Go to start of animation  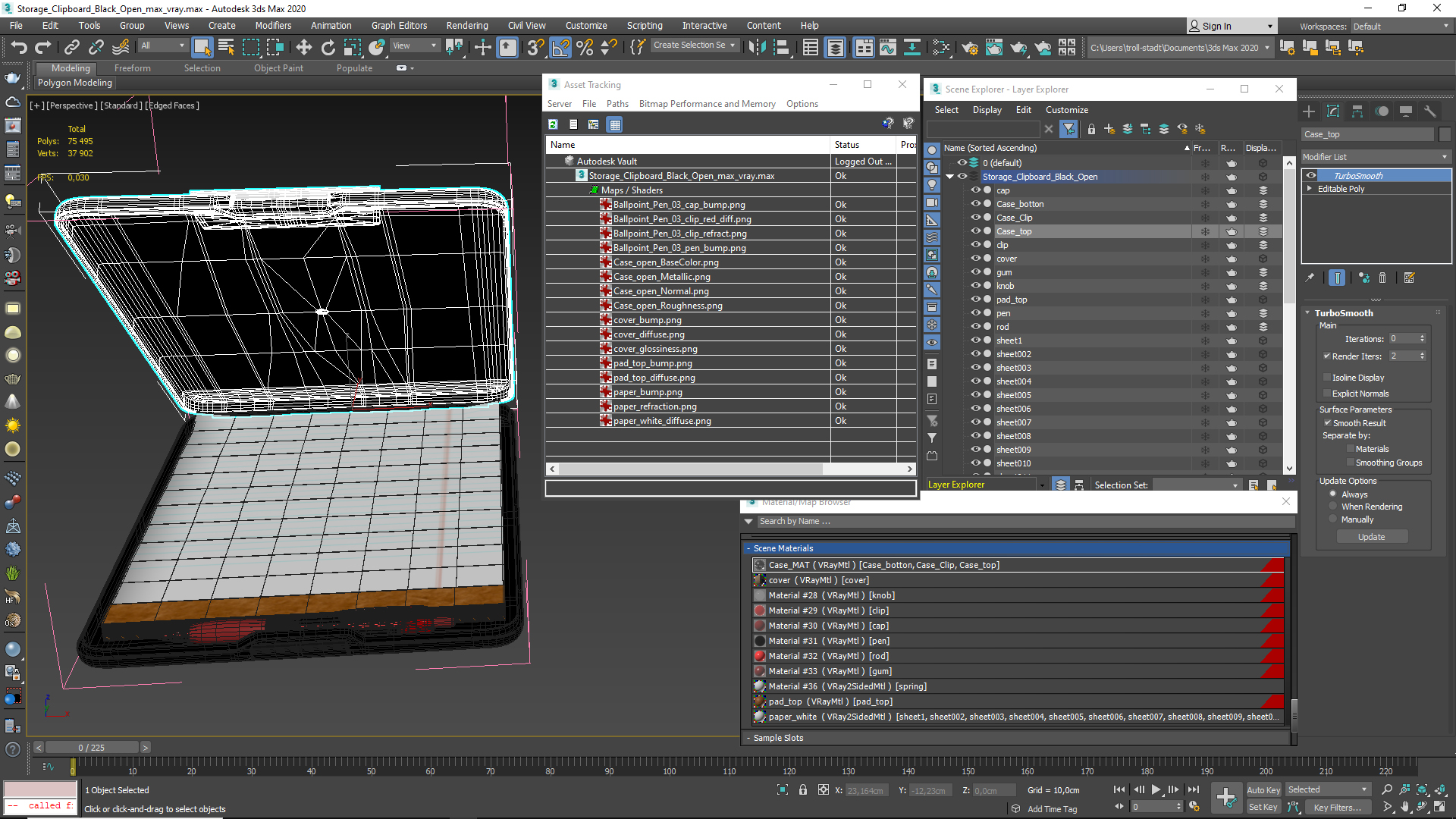1119,789
